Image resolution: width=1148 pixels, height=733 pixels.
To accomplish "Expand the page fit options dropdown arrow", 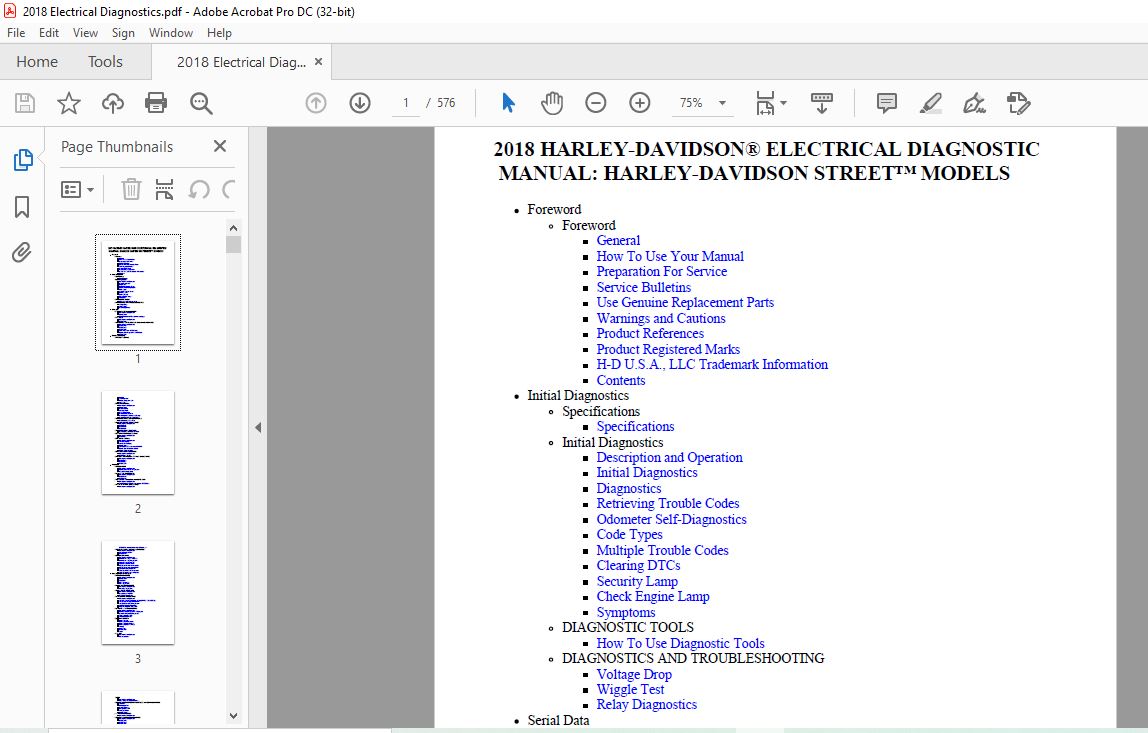I will tap(783, 103).
